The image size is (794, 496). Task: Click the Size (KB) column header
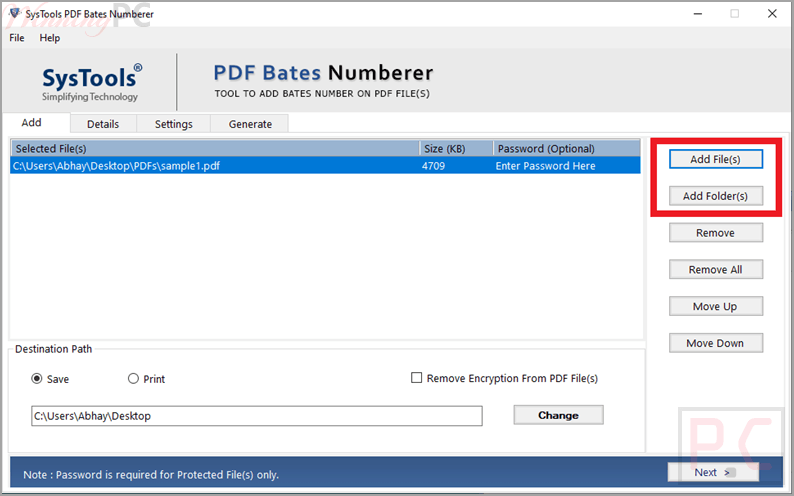click(456, 148)
